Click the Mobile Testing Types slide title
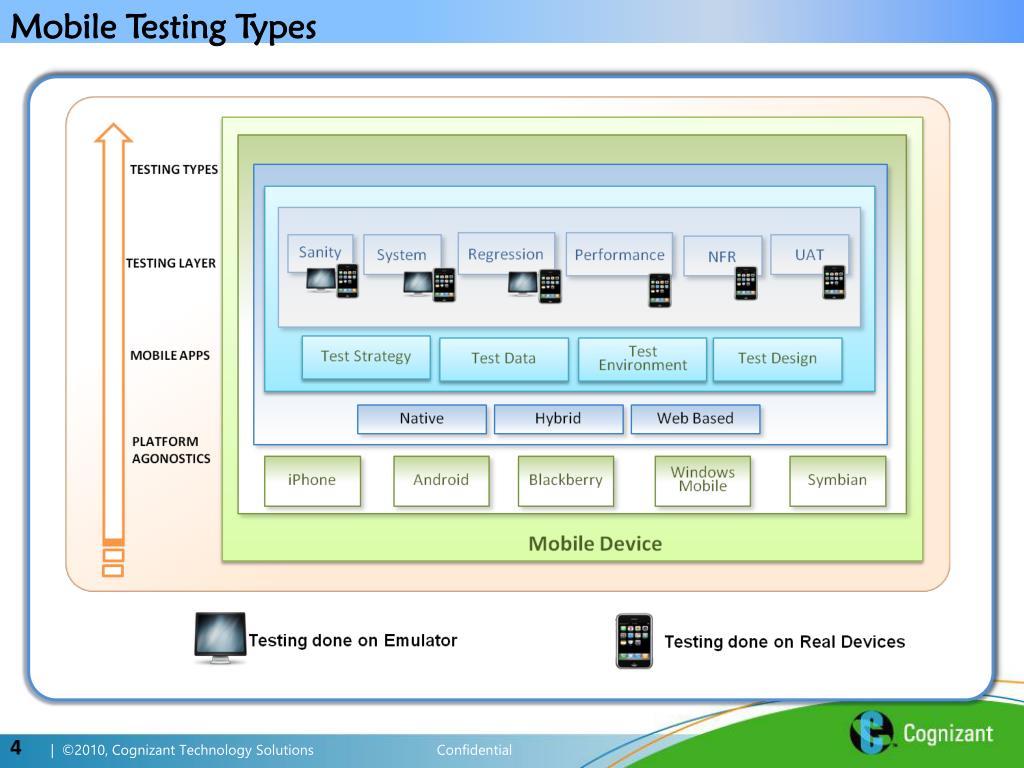Viewport: 1024px width, 768px height. click(x=163, y=27)
